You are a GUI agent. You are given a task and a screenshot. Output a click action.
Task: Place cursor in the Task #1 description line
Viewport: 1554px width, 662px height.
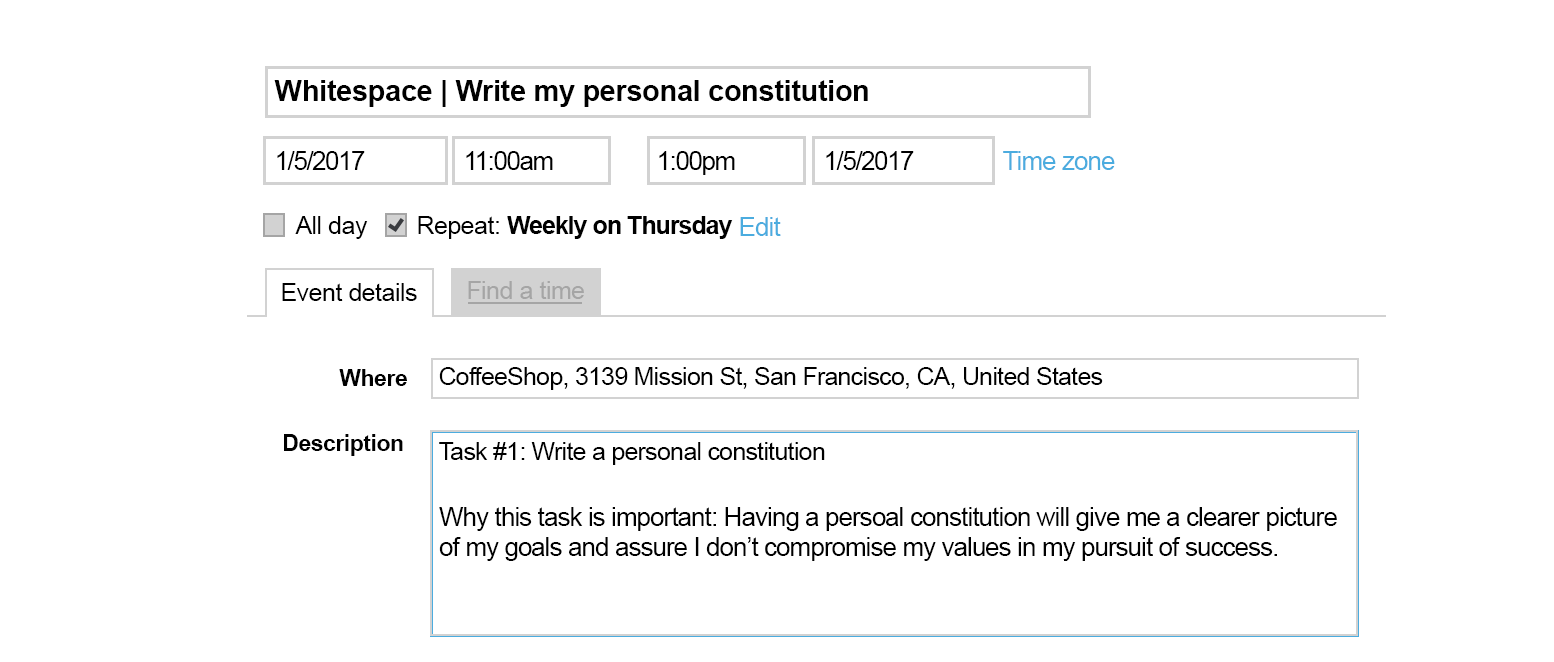[x=630, y=452]
